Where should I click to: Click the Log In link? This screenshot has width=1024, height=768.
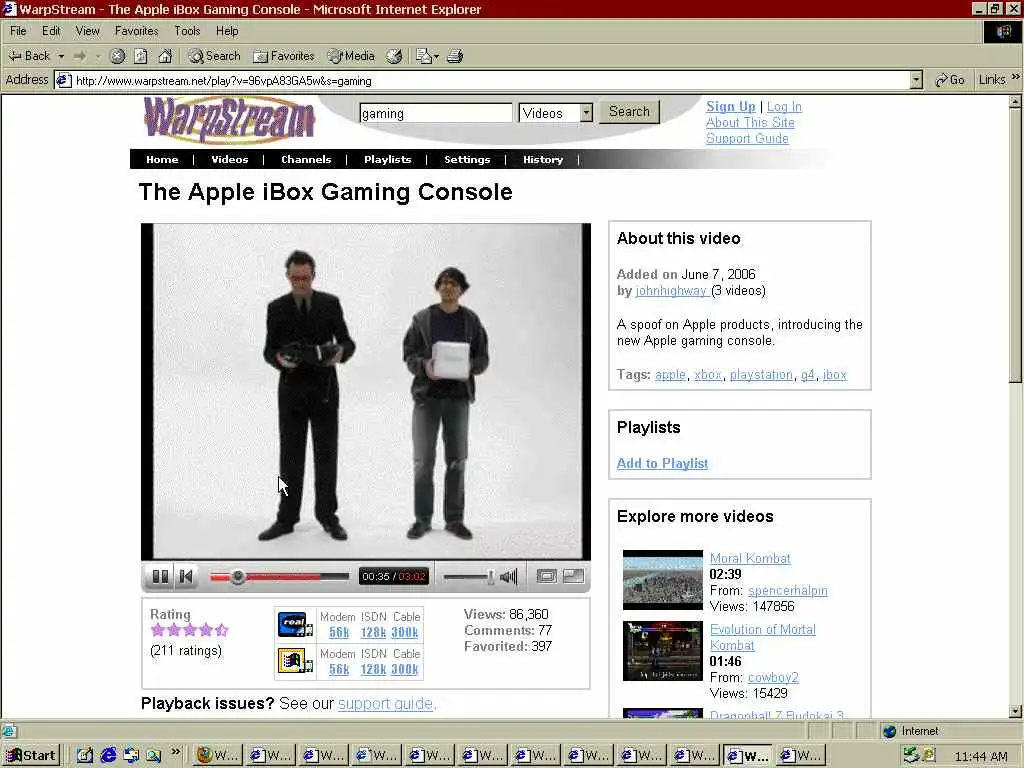point(784,106)
